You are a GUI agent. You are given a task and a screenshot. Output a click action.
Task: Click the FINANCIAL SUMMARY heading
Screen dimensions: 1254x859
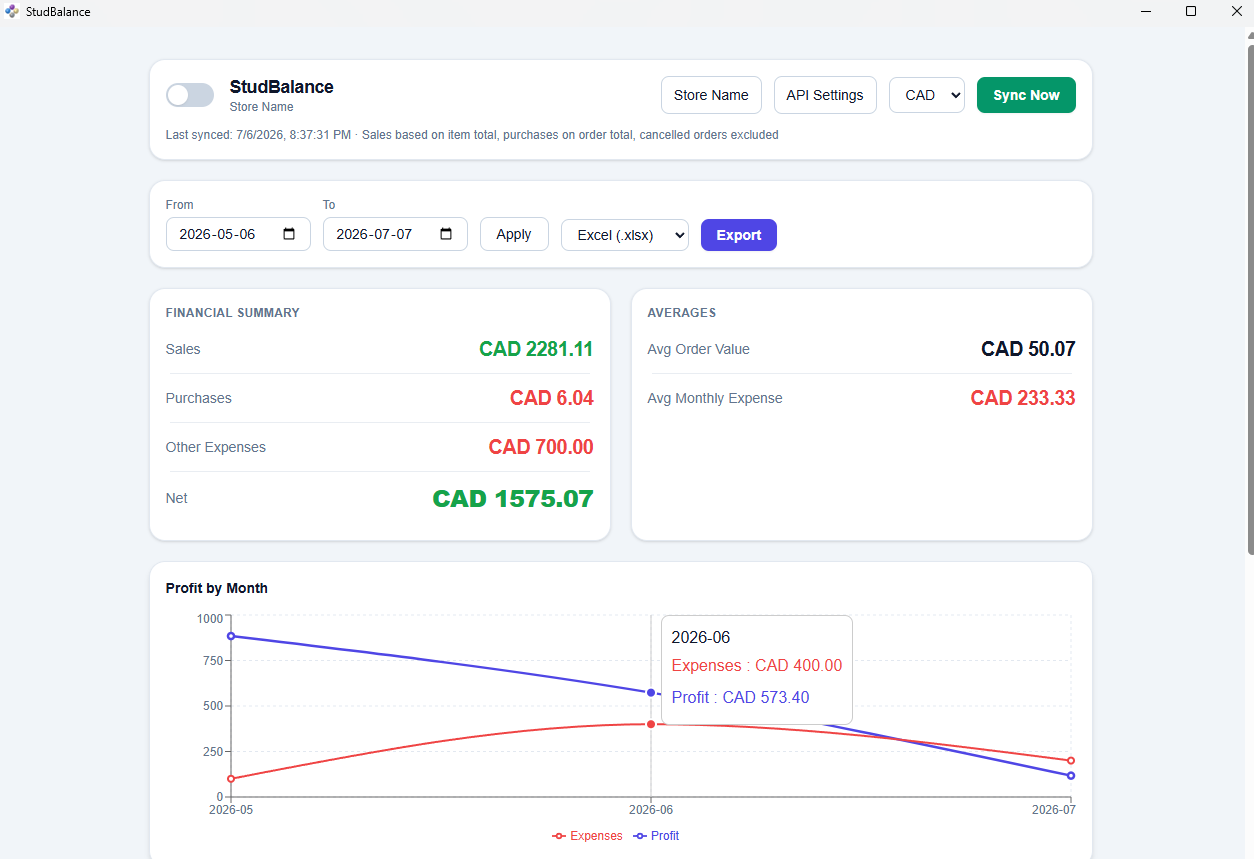tap(233, 313)
